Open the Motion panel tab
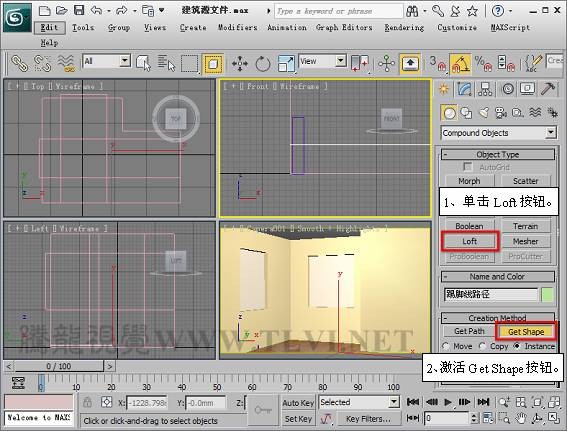 click(x=508, y=89)
